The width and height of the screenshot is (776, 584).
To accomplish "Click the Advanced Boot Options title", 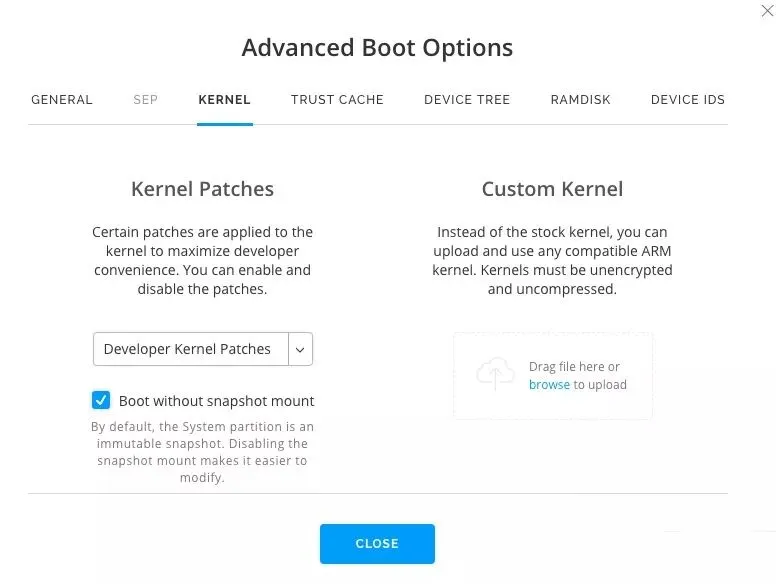I will [377, 47].
